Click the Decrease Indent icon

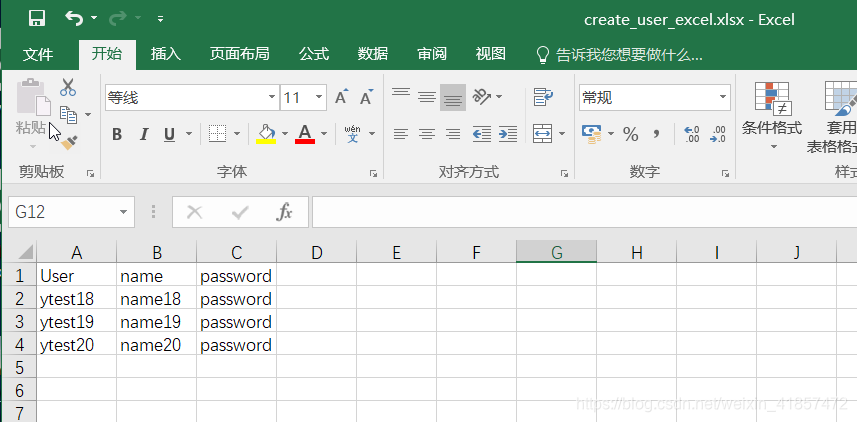tap(482, 134)
